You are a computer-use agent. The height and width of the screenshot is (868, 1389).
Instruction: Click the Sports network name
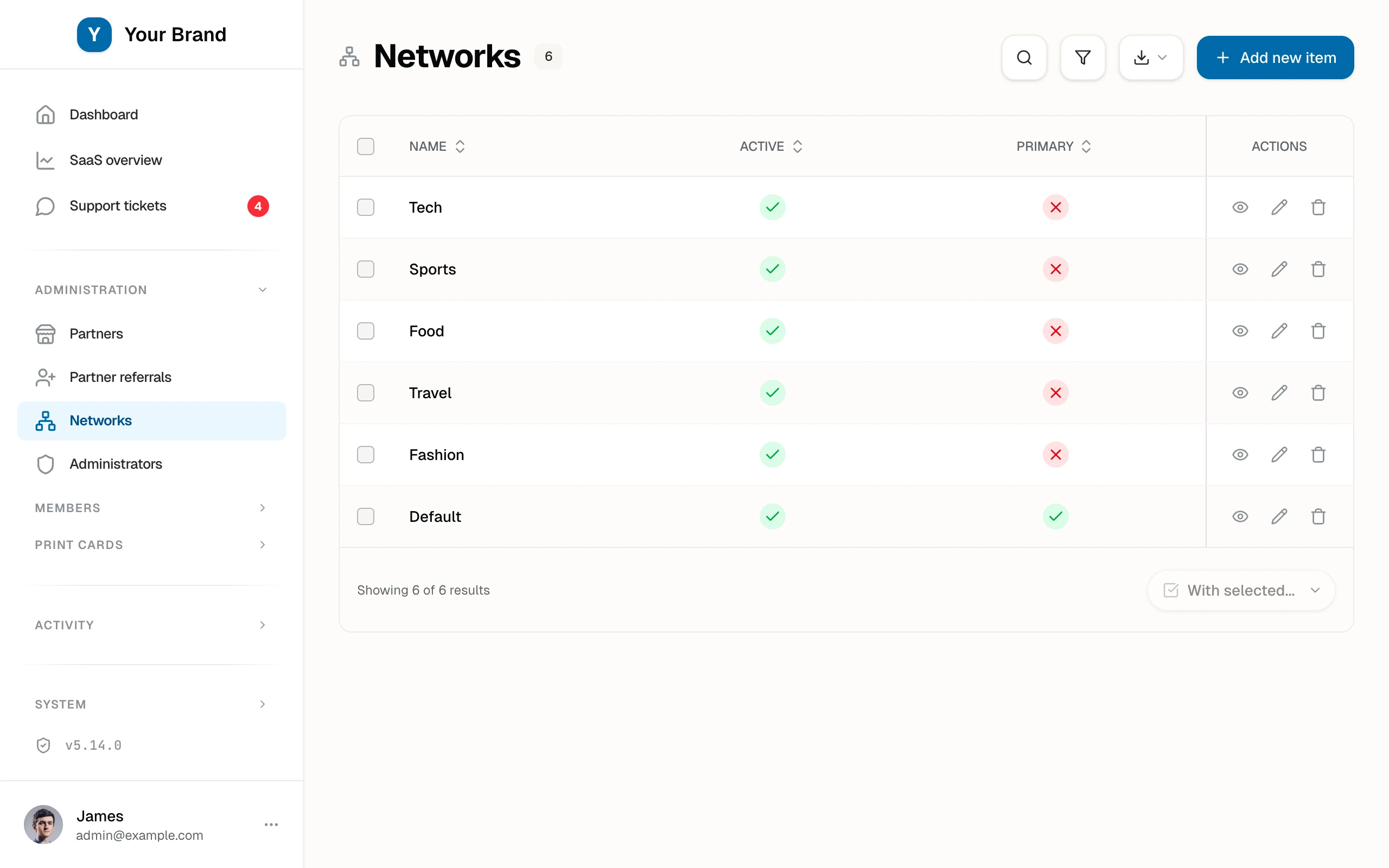point(432,269)
